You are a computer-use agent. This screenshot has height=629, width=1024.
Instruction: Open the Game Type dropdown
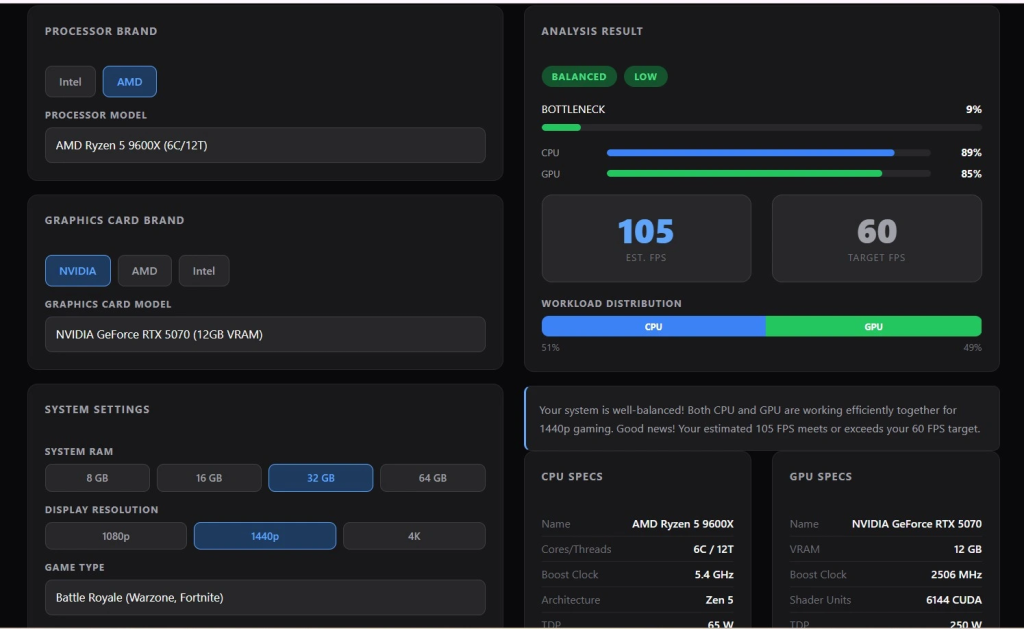point(265,597)
